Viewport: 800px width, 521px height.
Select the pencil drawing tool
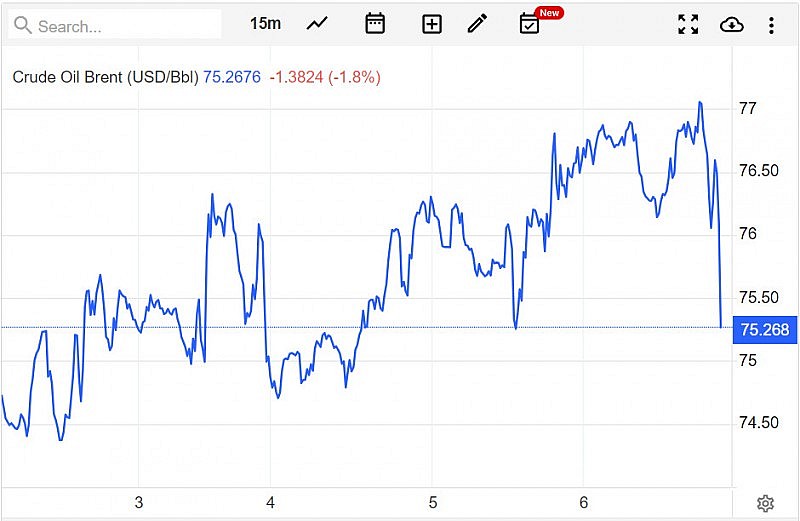pos(478,24)
